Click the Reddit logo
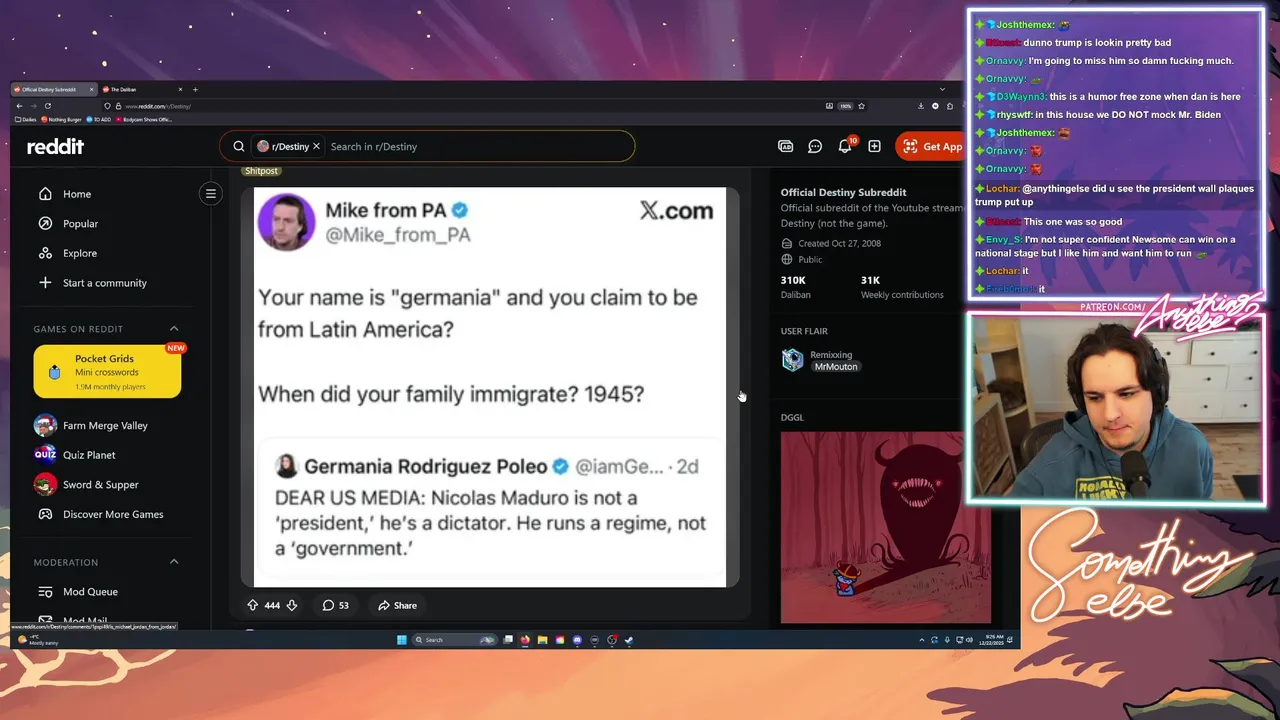The width and height of the screenshot is (1280, 720). [55, 146]
